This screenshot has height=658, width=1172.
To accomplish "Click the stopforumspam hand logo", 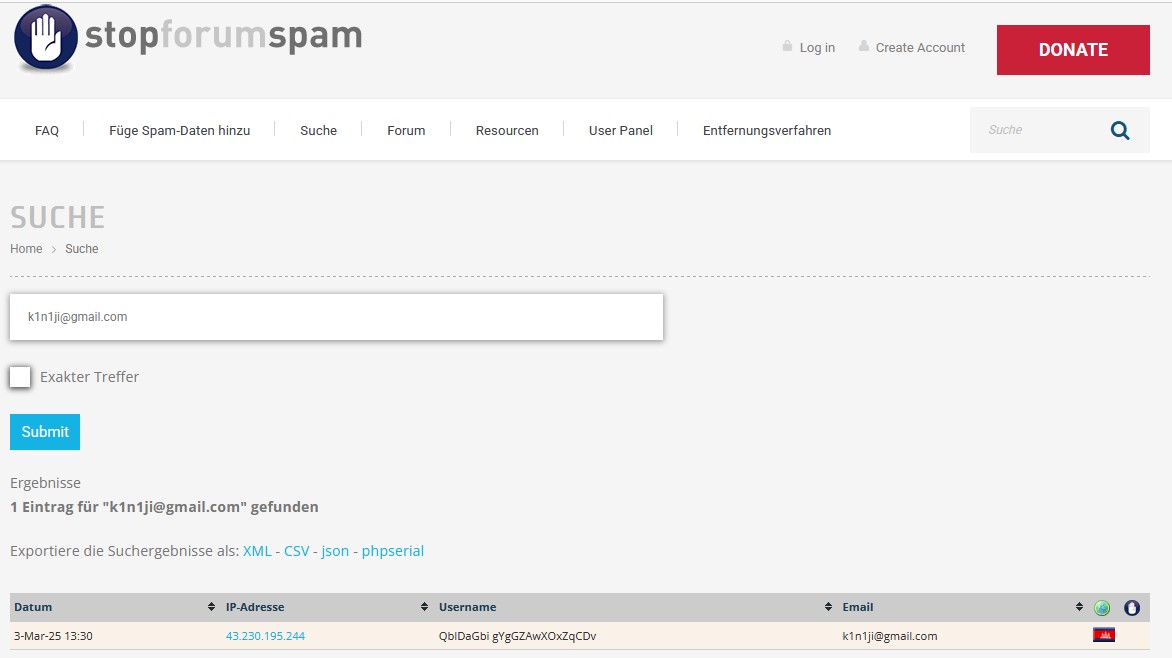I will point(46,38).
